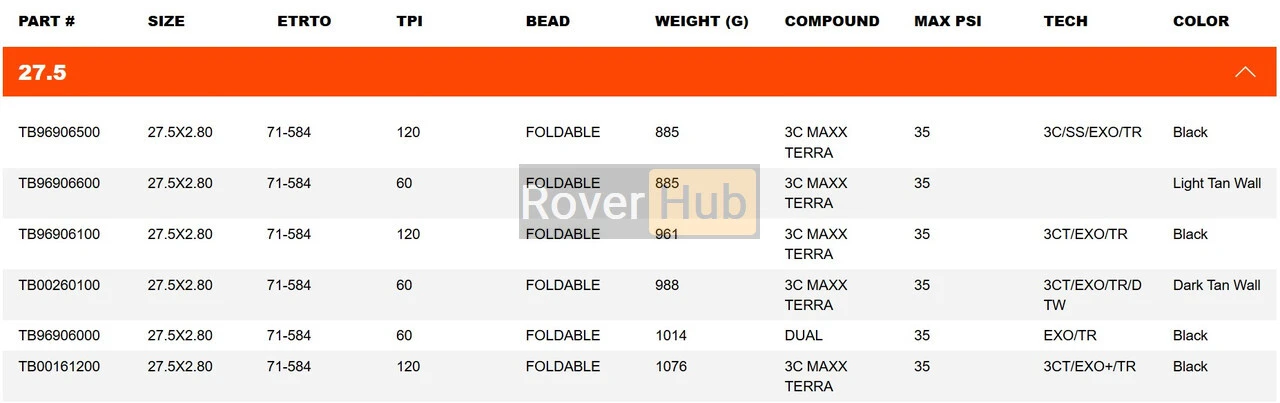Click the Rover Hub watermark logo

pos(638,203)
